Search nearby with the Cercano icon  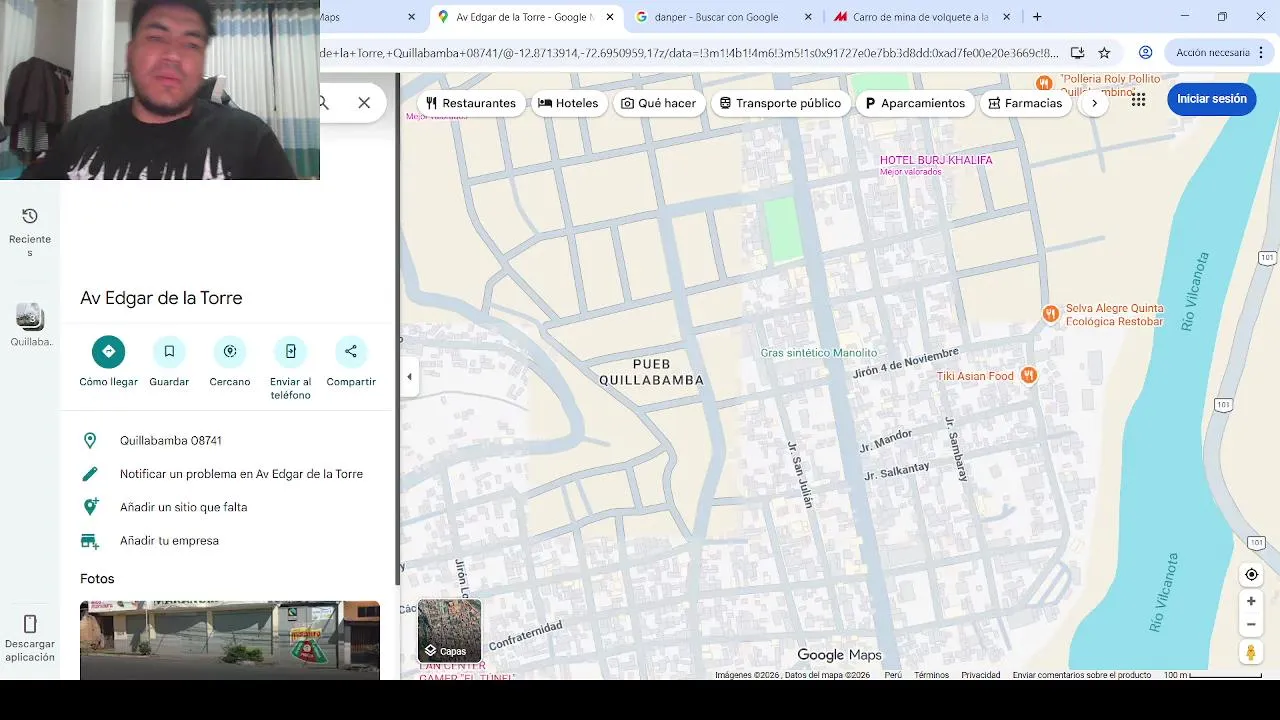tap(230, 351)
